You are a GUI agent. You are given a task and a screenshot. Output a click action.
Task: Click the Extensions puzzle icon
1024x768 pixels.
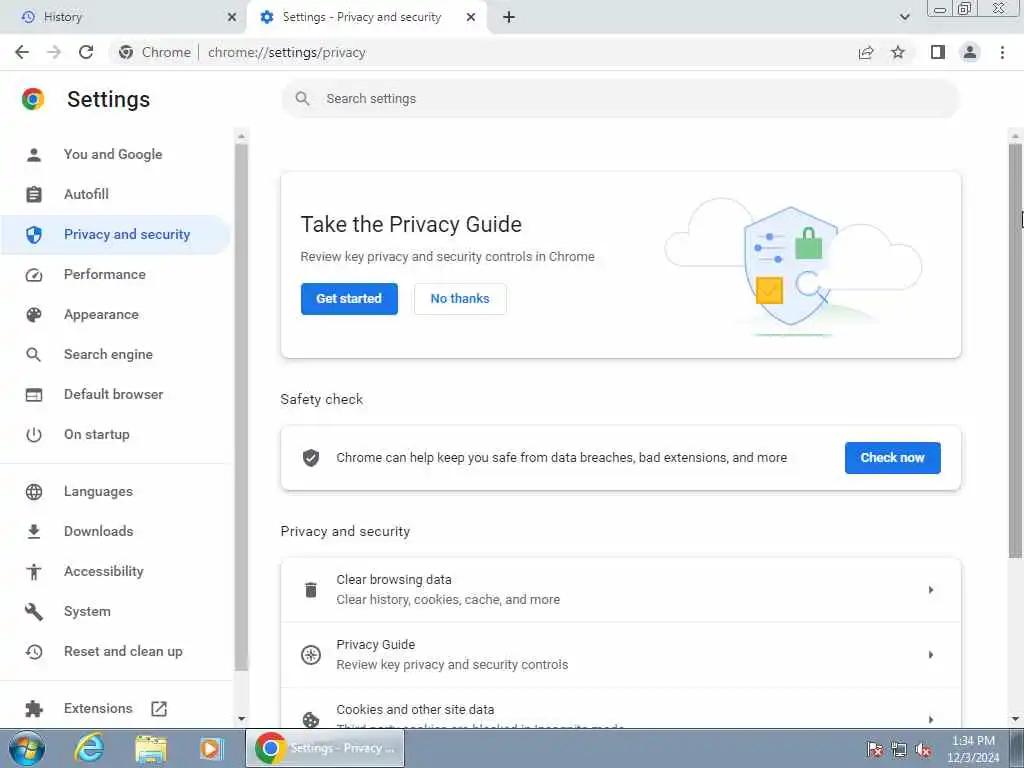[x=34, y=709]
